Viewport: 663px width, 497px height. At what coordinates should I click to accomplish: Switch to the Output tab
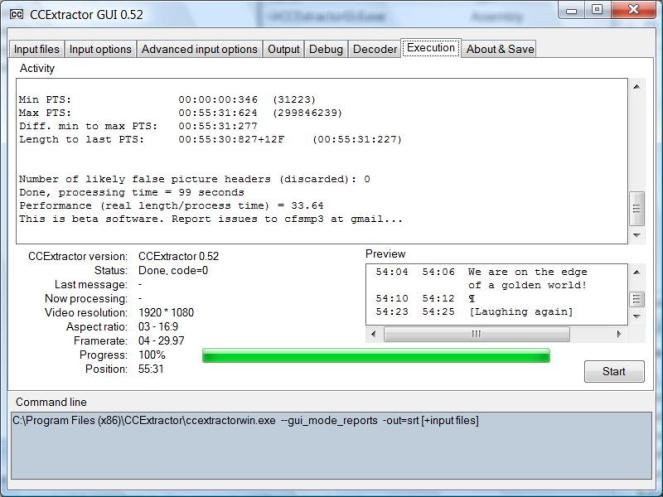pyautogui.click(x=283, y=49)
